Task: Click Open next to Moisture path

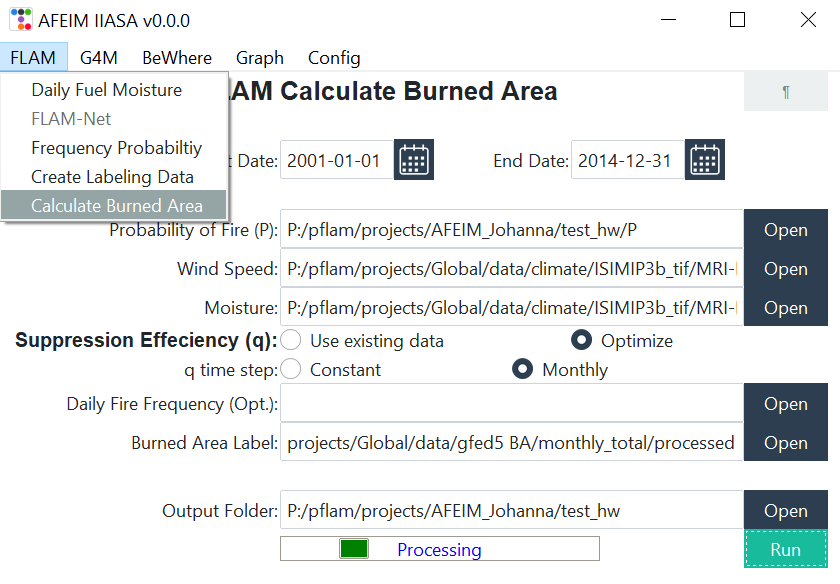Action: point(785,308)
